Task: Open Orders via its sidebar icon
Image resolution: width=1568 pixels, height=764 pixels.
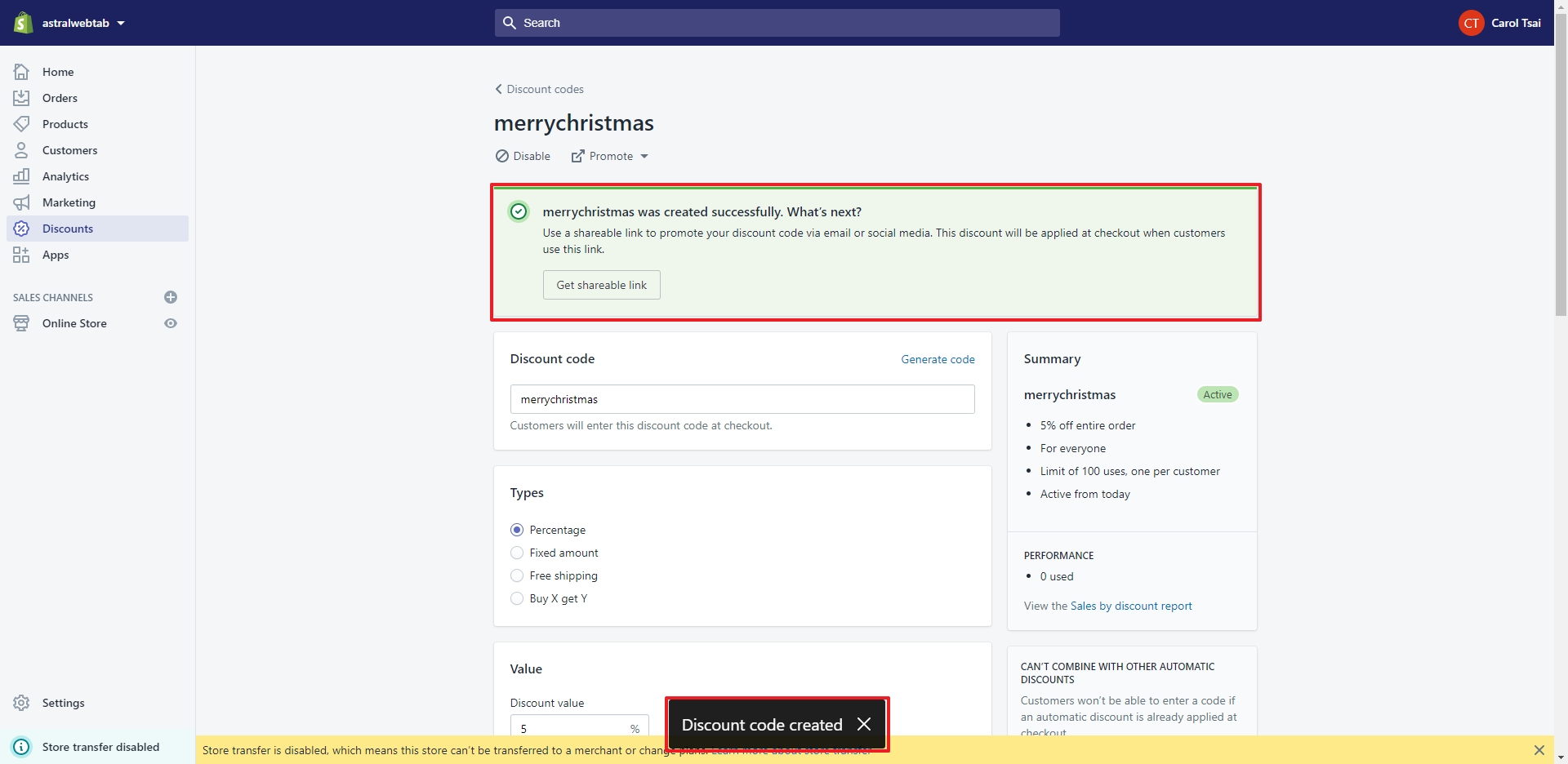Action: click(21, 98)
